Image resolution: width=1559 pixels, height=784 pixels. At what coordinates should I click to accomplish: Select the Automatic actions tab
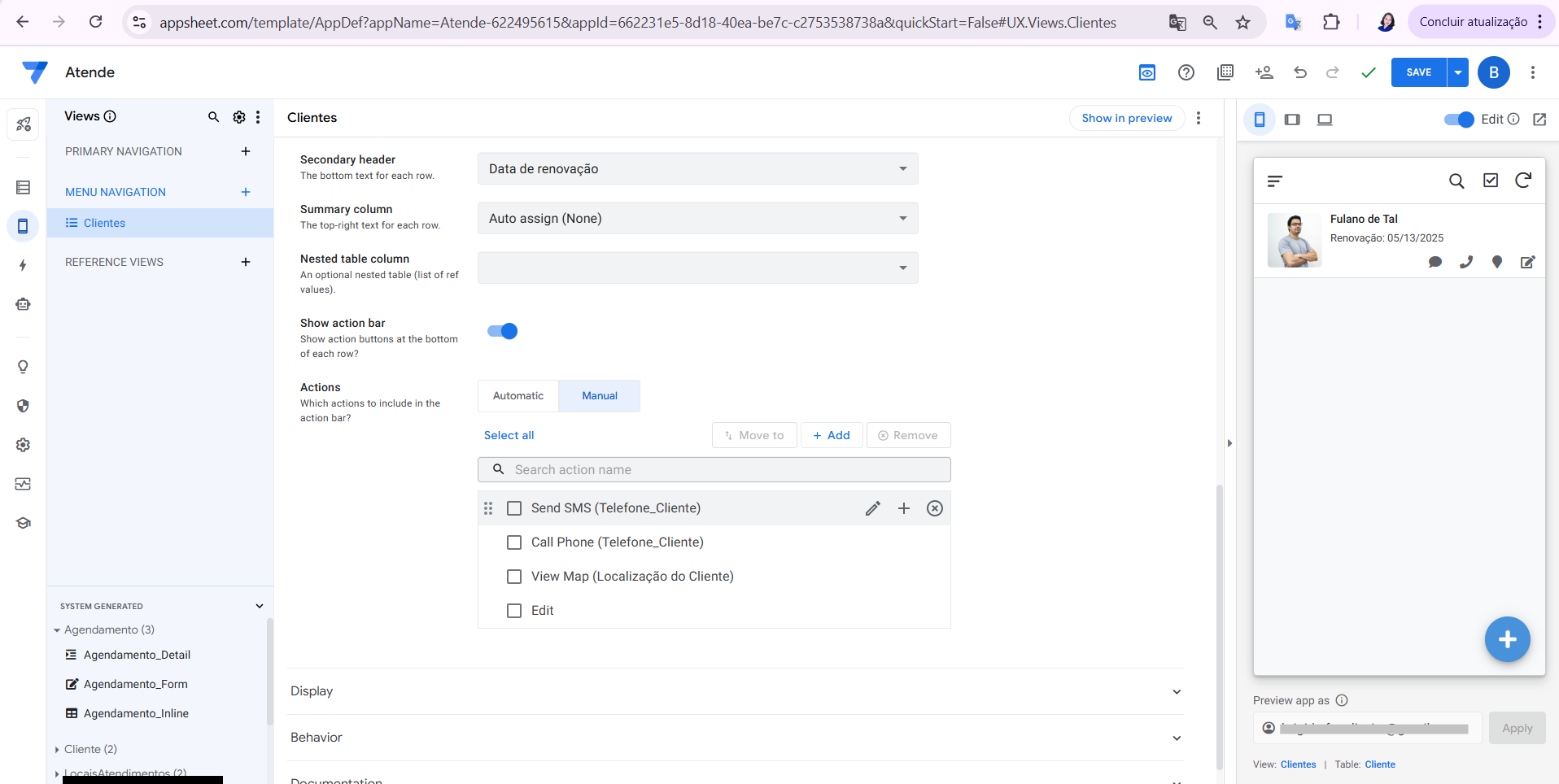(x=518, y=396)
